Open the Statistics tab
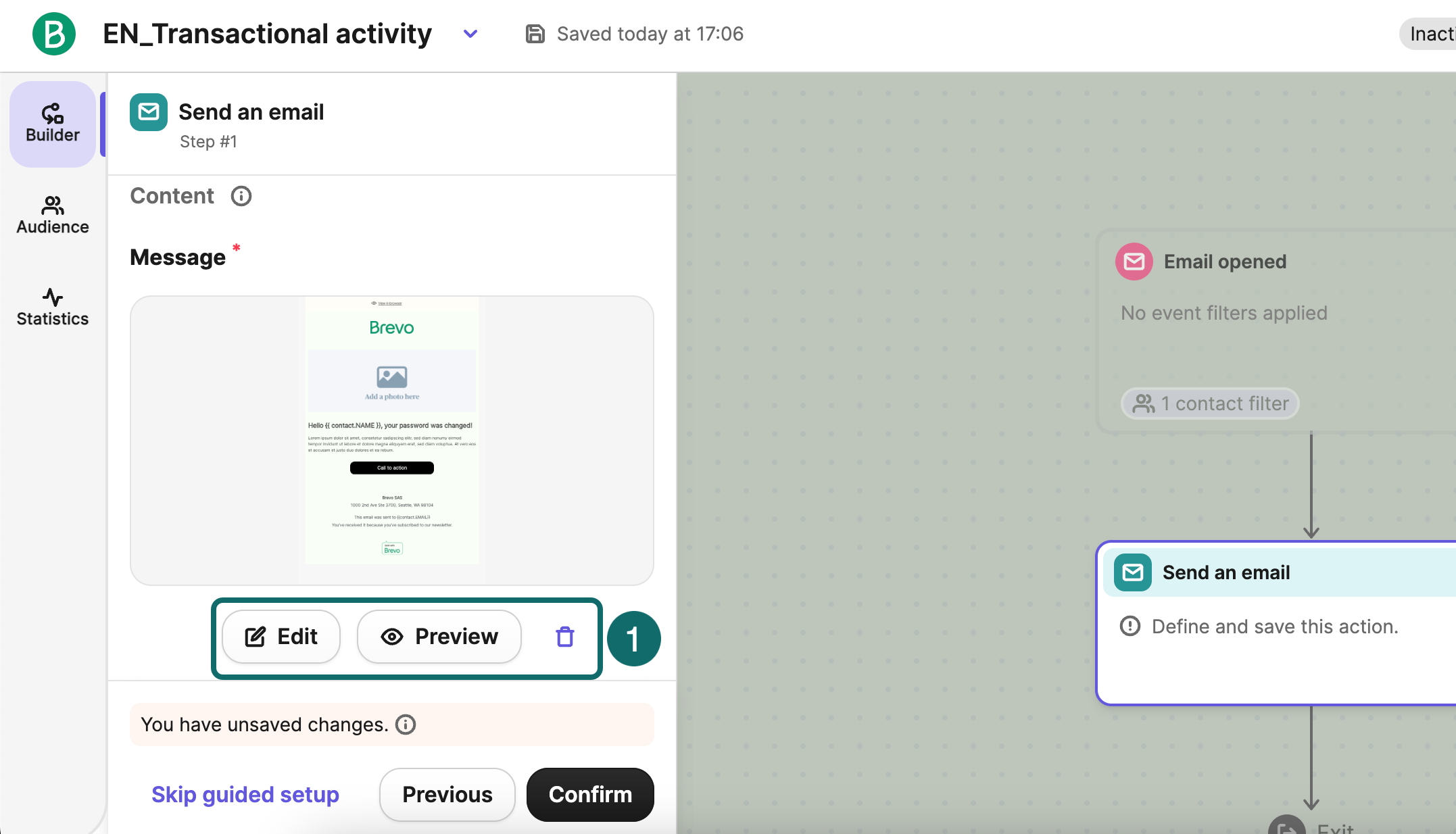This screenshot has height=834, width=1456. click(x=53, y=307)
